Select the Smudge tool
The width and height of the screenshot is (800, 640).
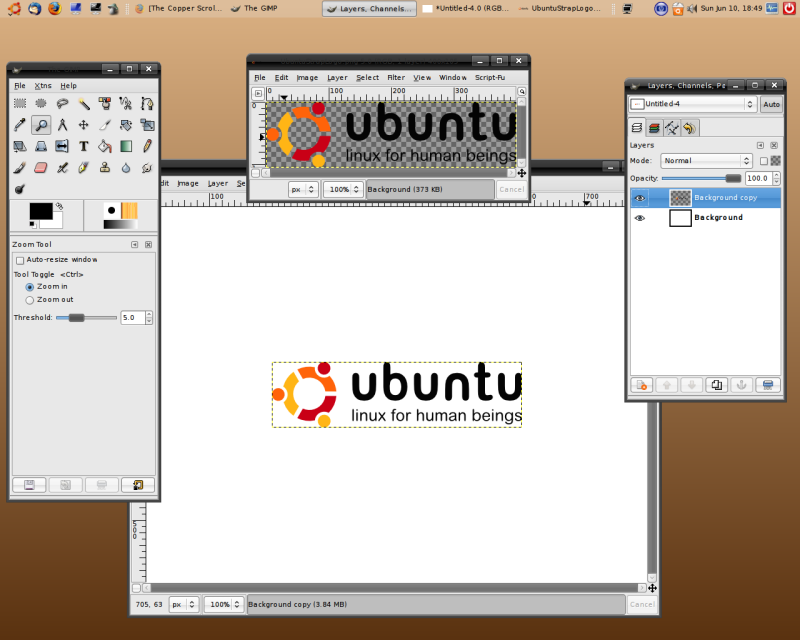[147, 167]
